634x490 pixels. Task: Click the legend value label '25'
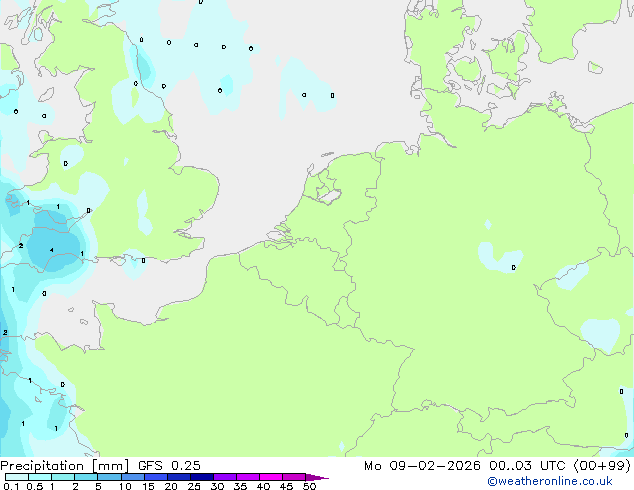[194, 486]
